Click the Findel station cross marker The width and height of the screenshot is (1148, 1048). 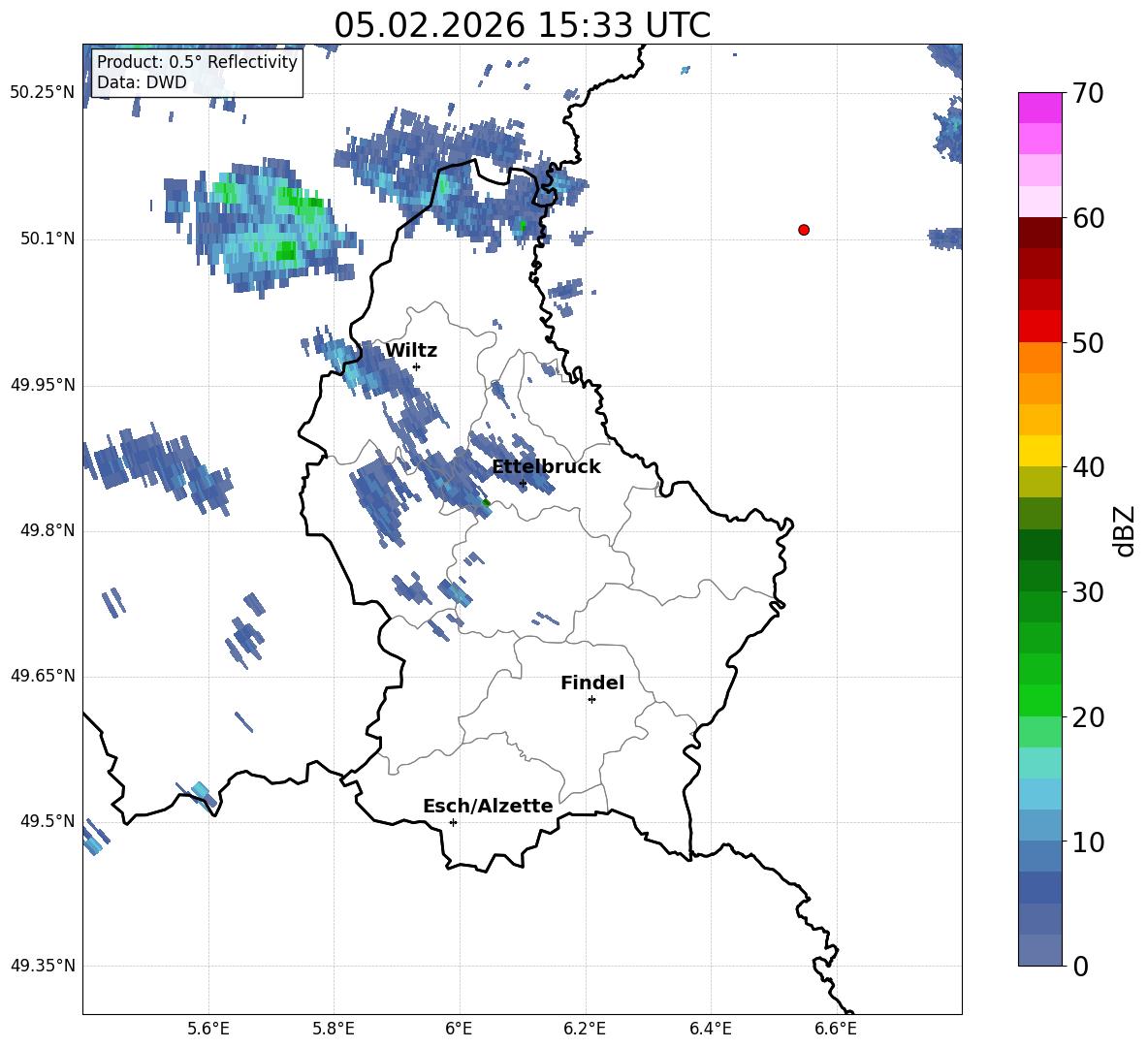click(x=591, y=700)
